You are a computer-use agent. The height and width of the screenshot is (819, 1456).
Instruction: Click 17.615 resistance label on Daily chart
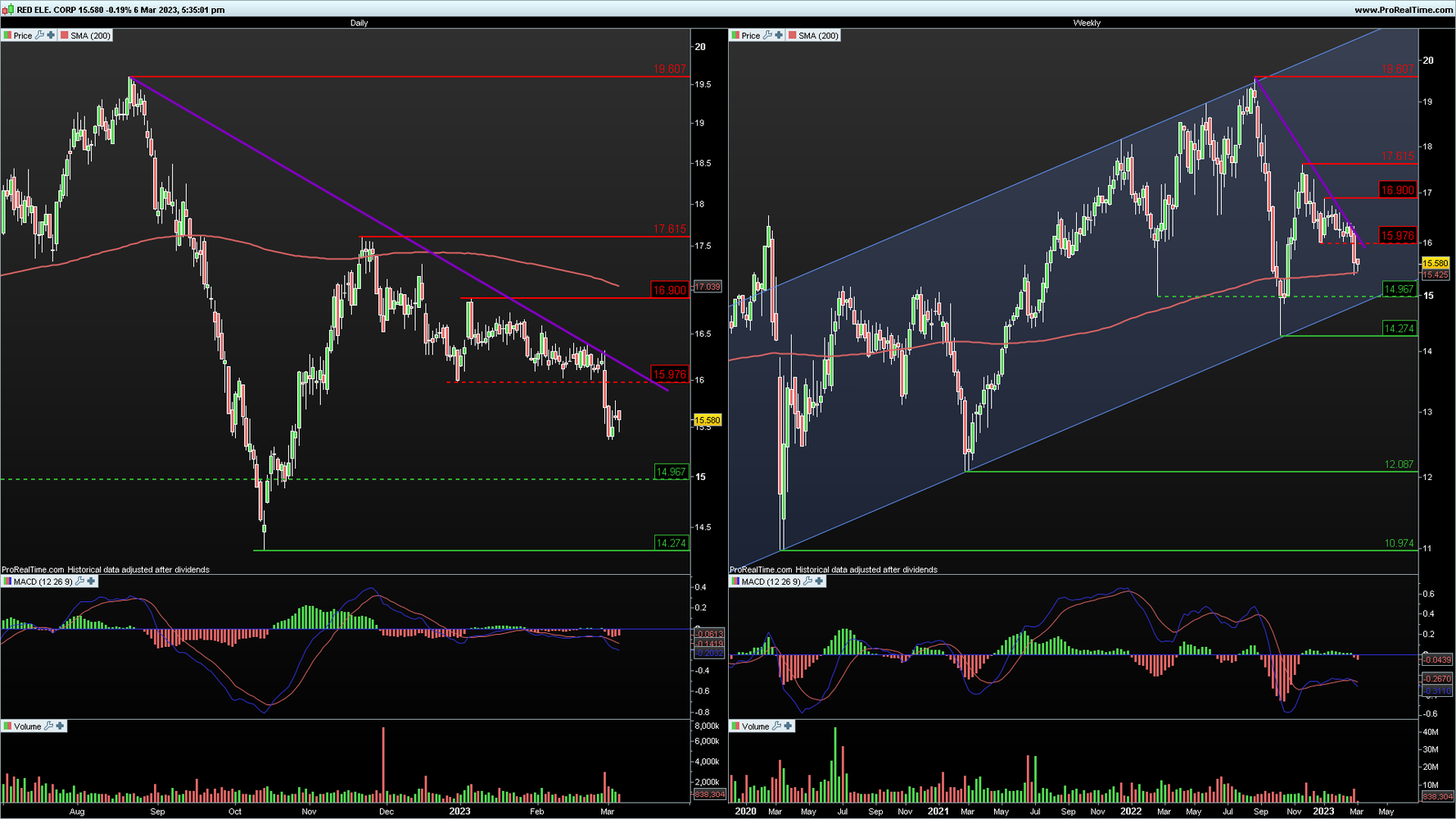670,229
